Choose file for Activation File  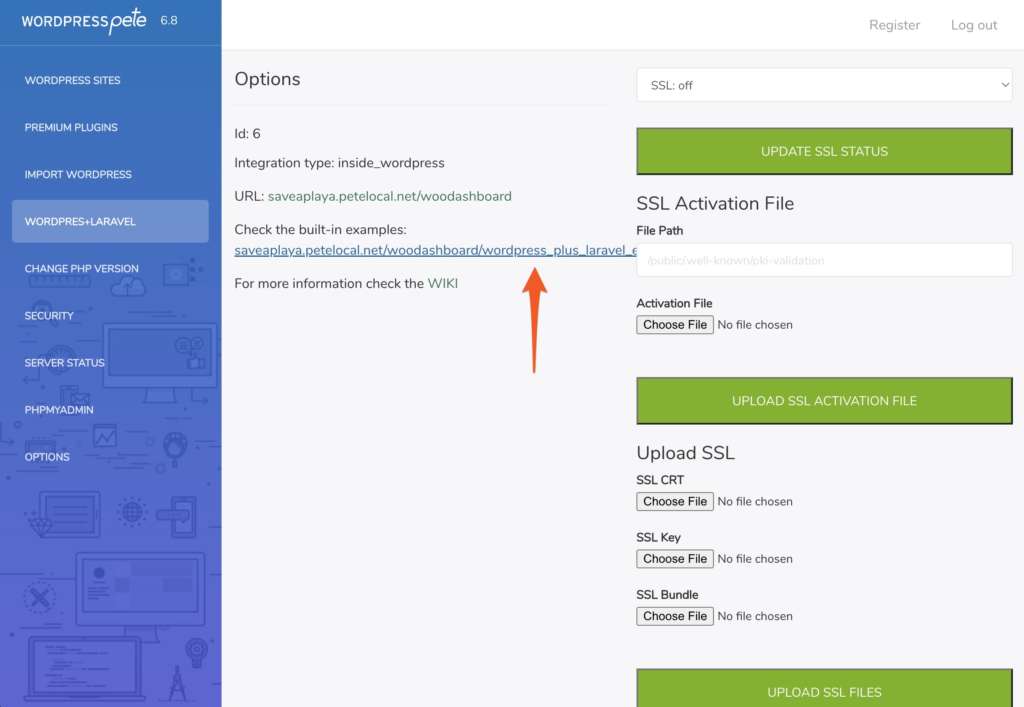pos(675,325)
